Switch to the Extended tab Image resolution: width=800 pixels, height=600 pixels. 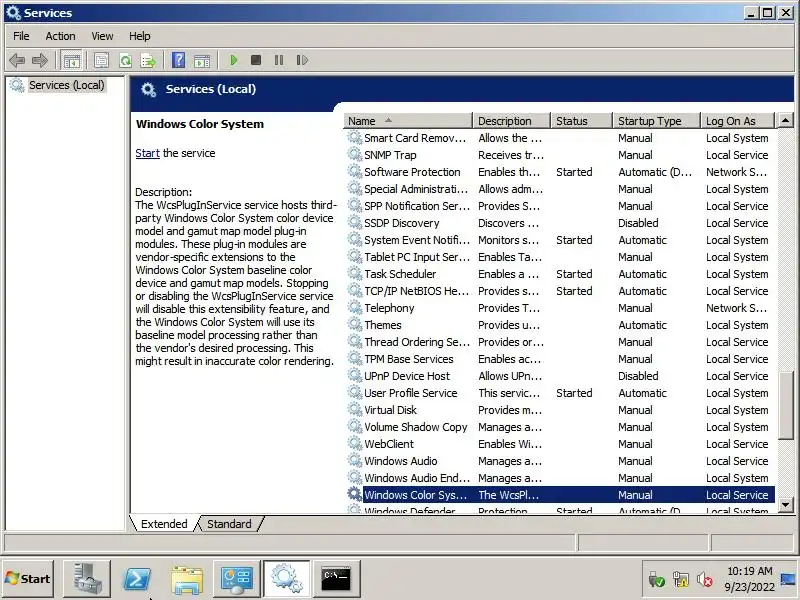164,524
